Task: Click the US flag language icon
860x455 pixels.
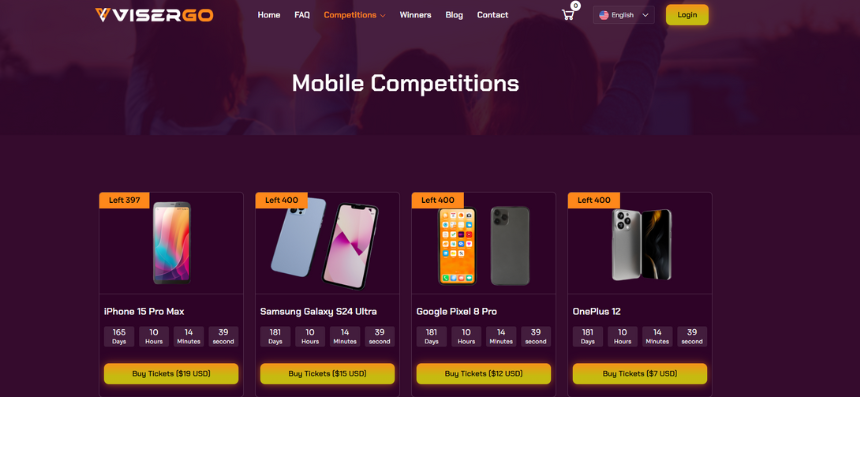Action: (x=604, y=15)
